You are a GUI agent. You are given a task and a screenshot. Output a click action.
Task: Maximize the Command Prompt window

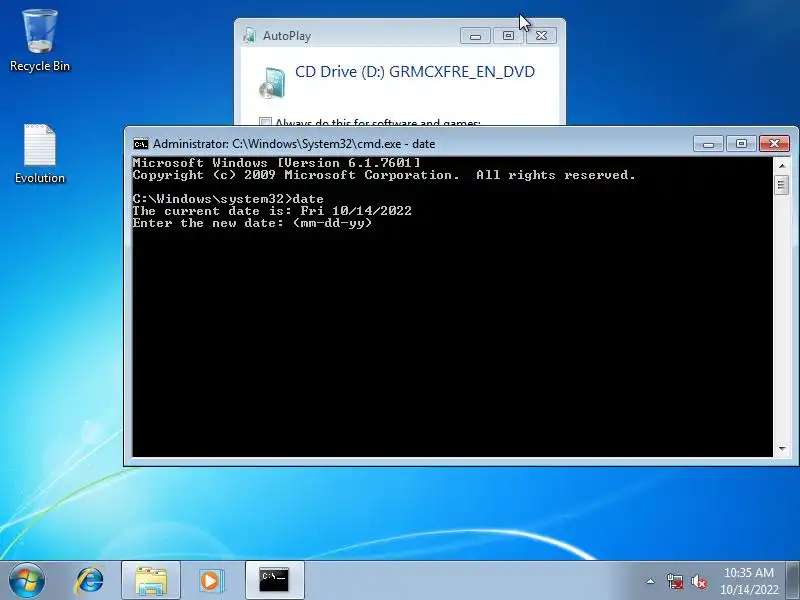[741, 144]
